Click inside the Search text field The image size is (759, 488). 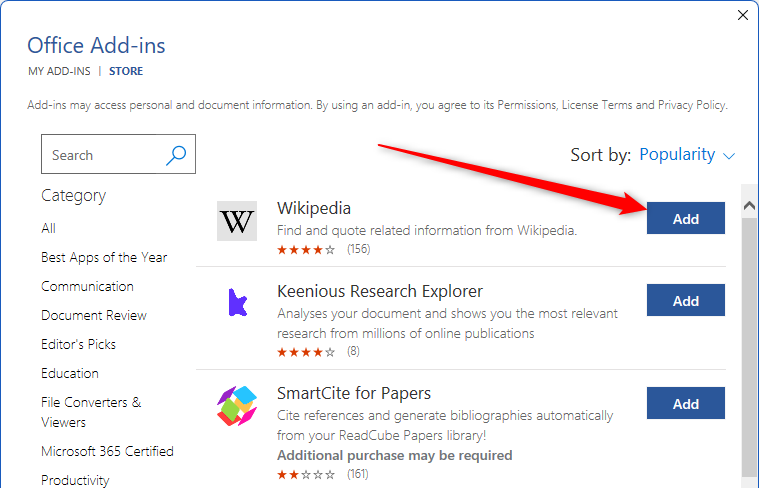[x=104, y=154]
